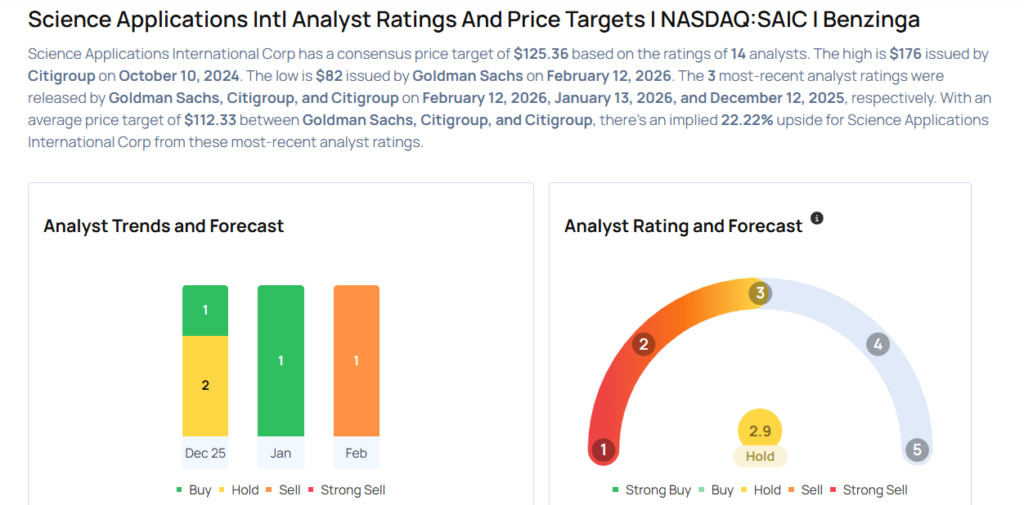Click the green Jan Buy bar
1024x505 pixels.
(281, 360)
